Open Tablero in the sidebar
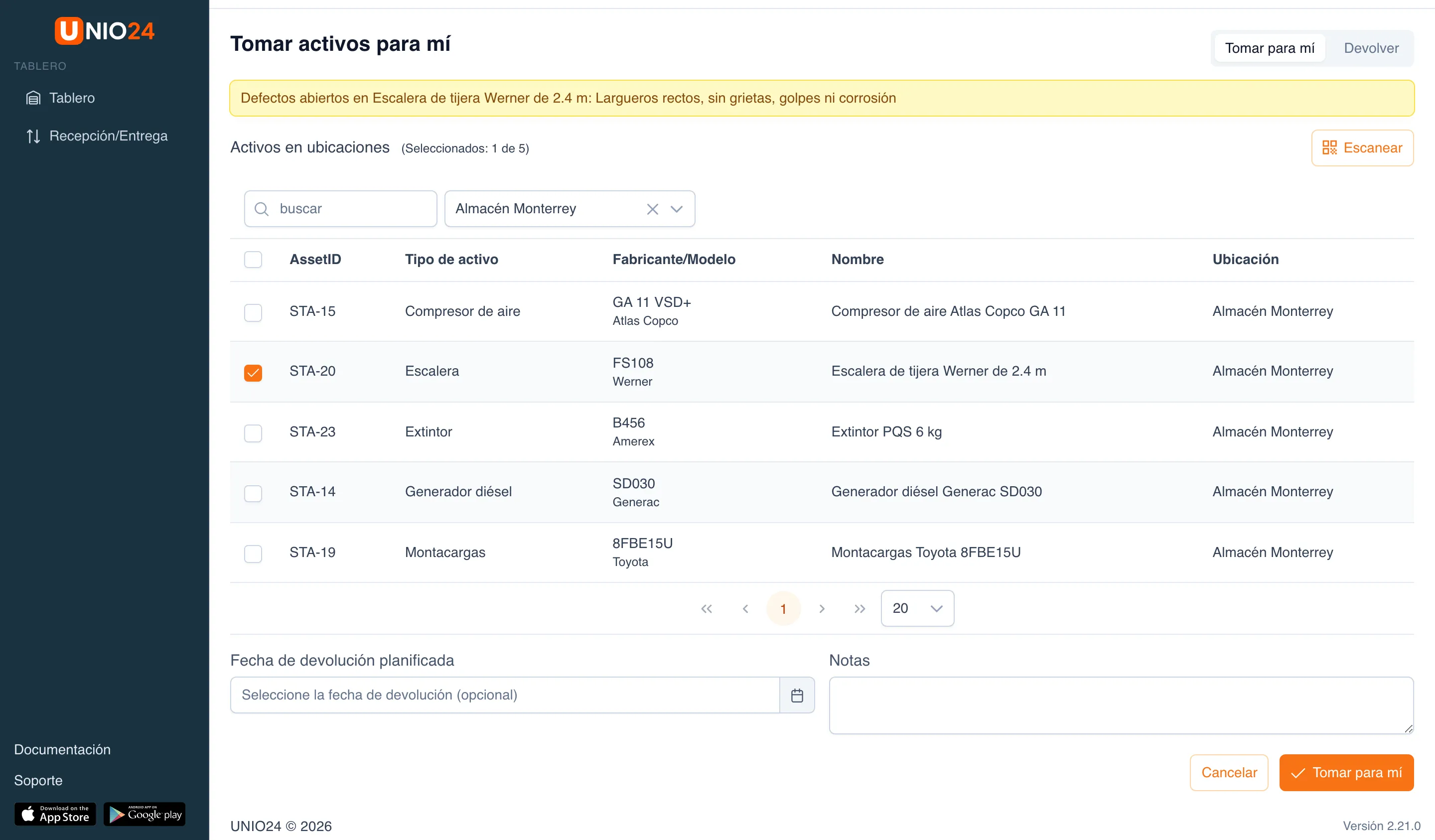This screenshot has height=840, width=1435. tap(60, 98)
